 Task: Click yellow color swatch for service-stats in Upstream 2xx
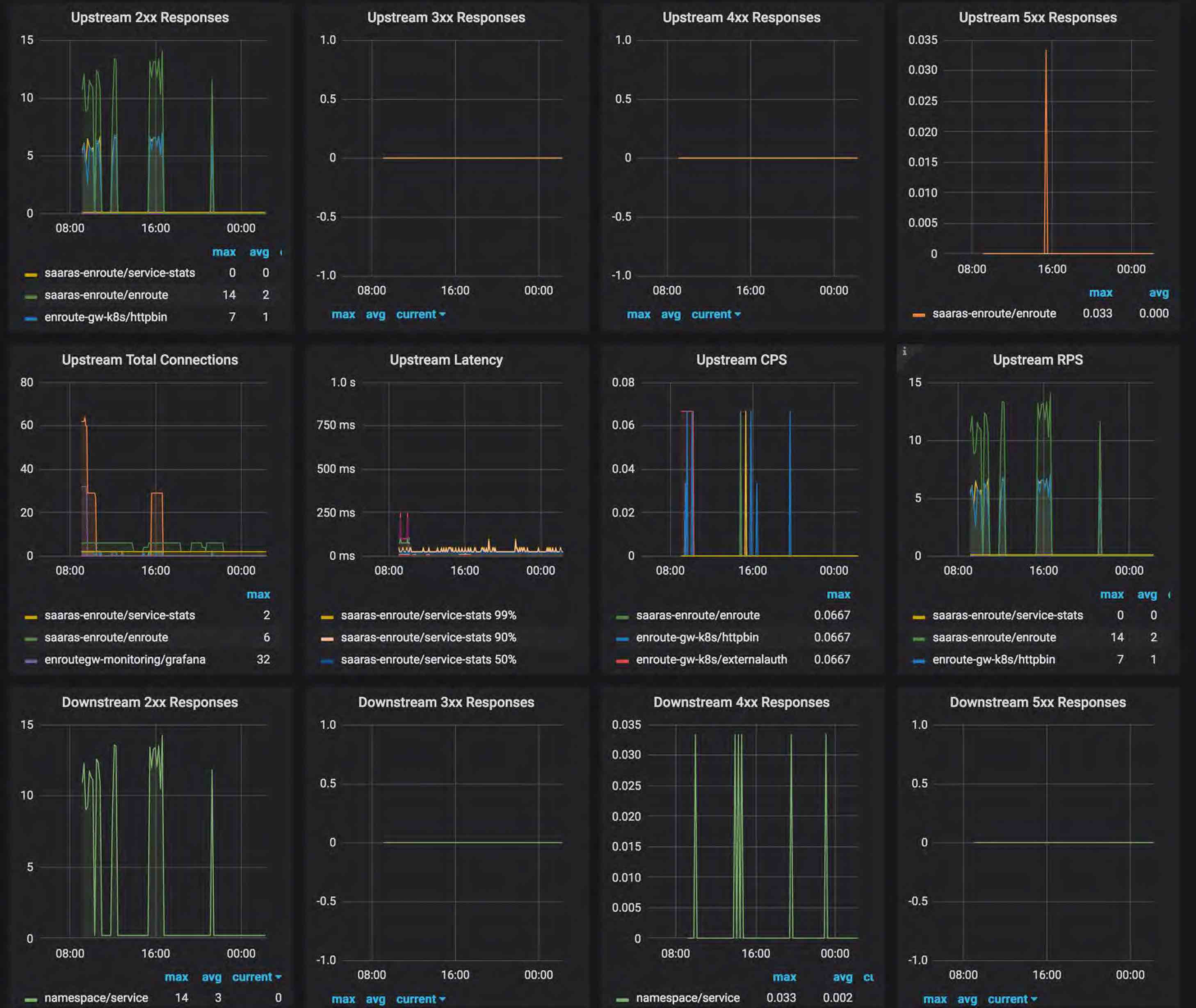[31, 275]
